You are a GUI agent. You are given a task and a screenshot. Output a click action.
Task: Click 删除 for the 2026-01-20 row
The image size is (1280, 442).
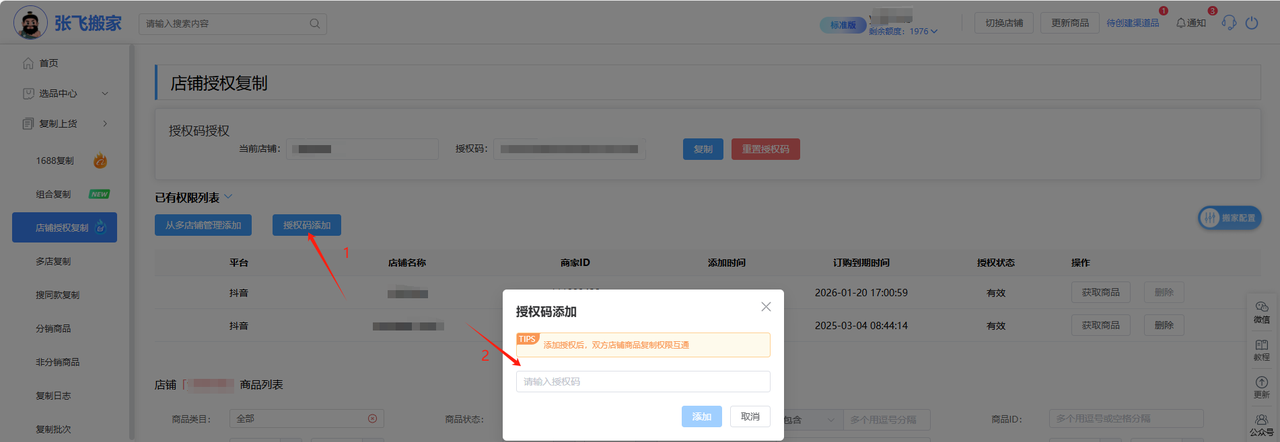pyautogui.click(x=1164, y=292)
